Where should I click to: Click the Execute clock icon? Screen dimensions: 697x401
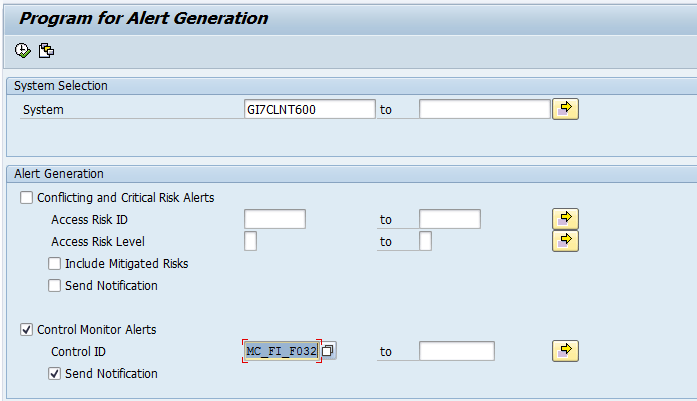23,50
